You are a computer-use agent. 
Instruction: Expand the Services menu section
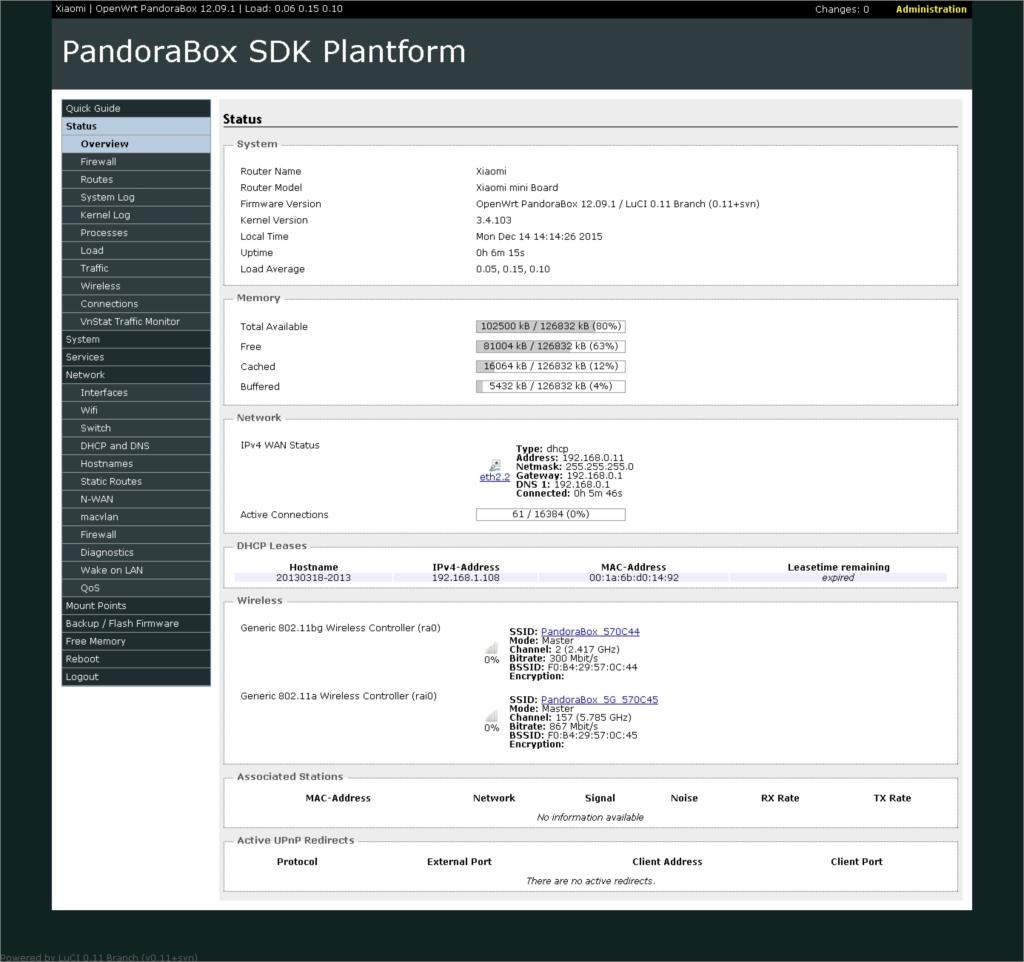coord(85,357)
